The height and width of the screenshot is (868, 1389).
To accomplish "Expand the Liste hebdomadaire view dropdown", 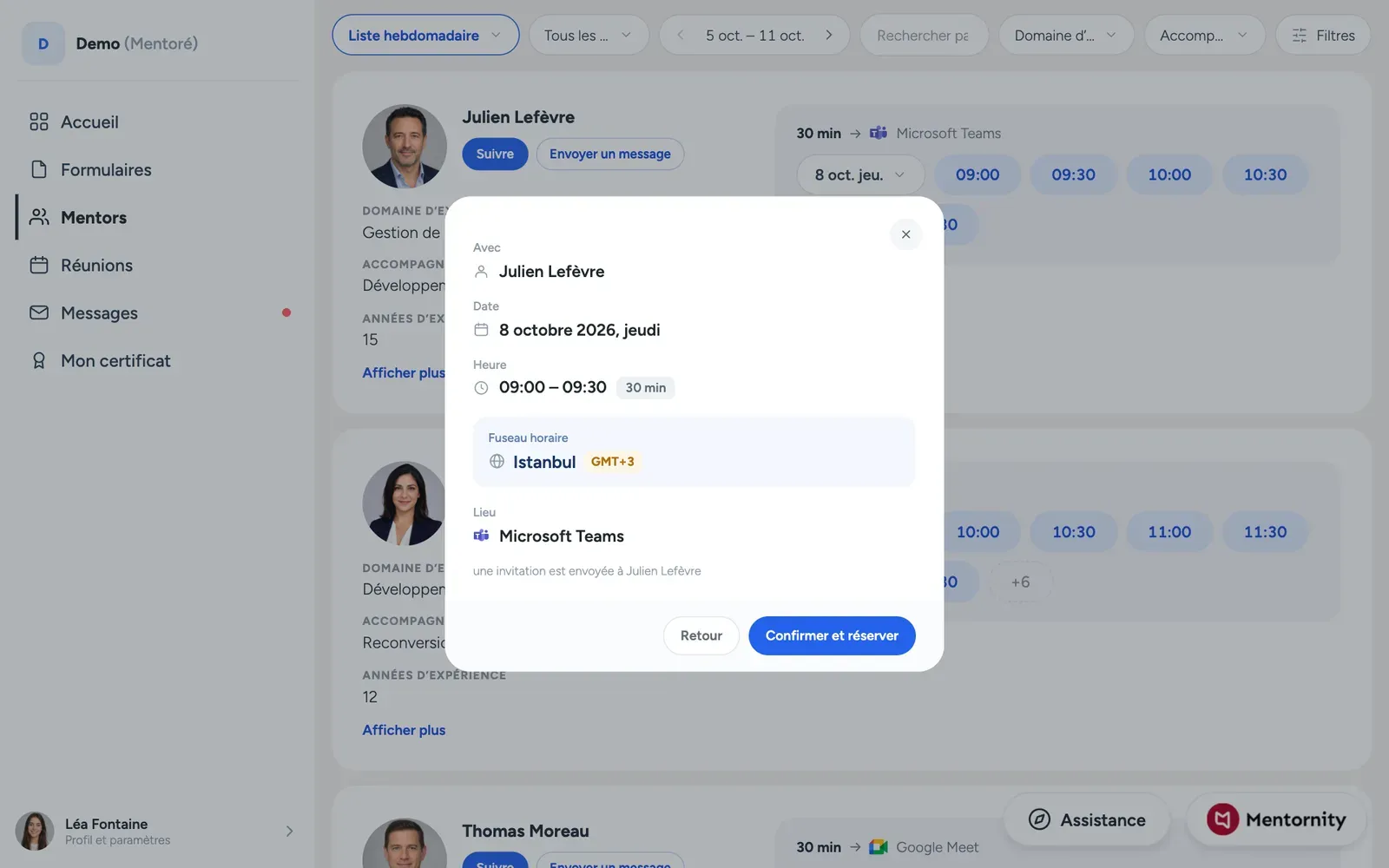I will click(425, 36).
